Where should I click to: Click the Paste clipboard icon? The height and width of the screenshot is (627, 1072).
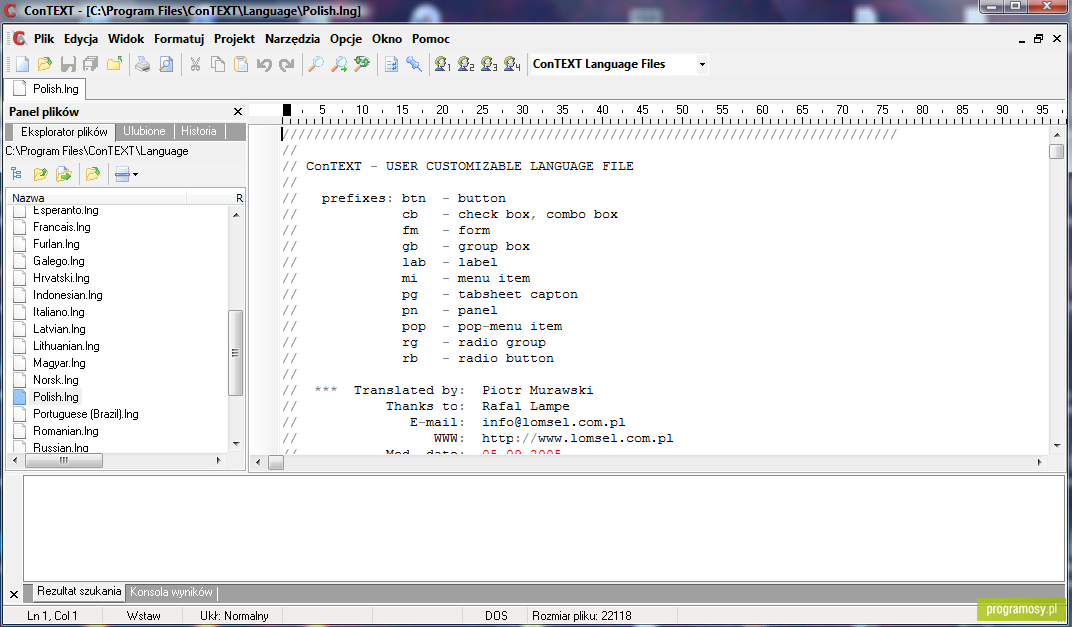click(x=241, y=64)
